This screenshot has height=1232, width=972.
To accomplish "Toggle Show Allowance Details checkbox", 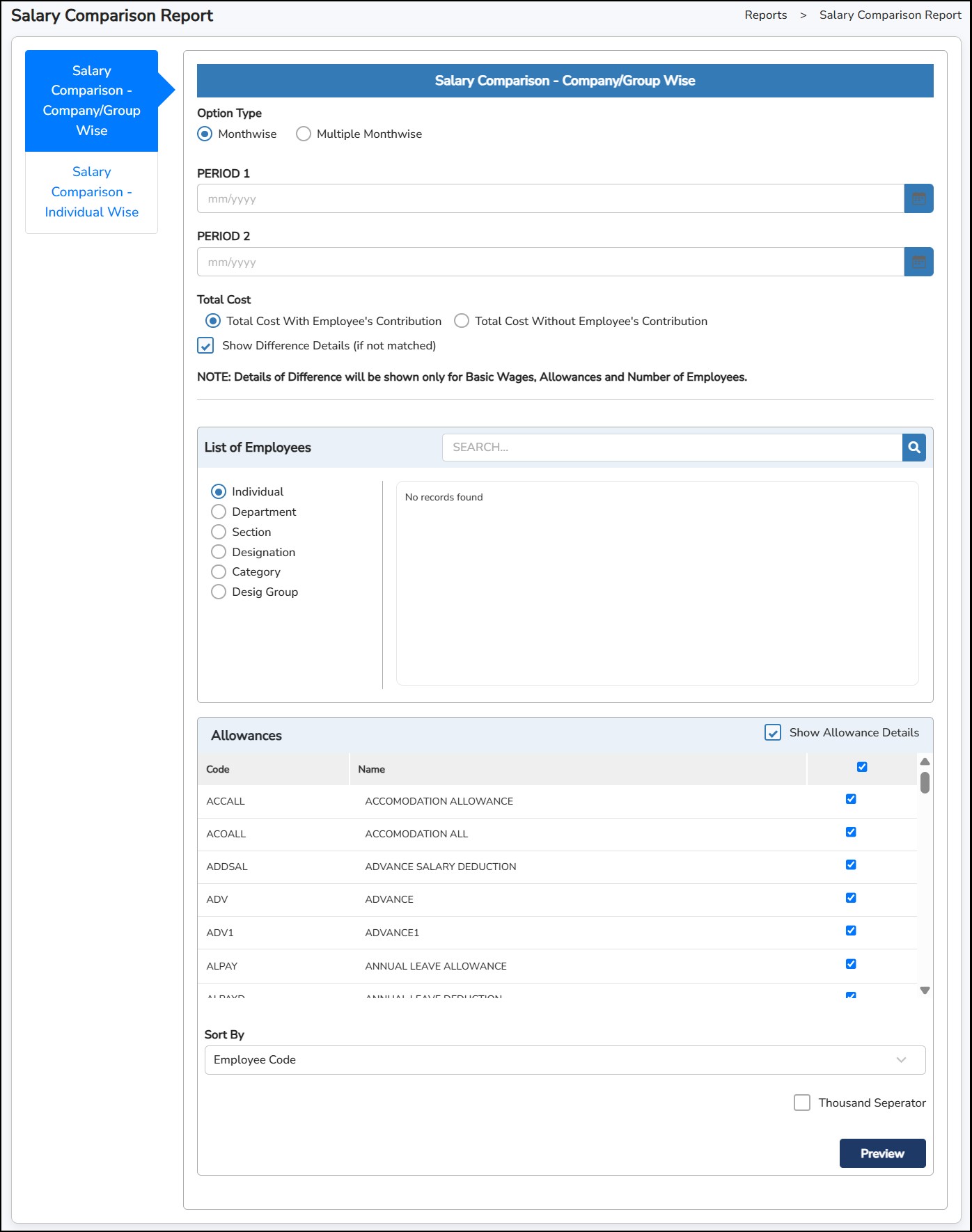I will coord(773,733).
